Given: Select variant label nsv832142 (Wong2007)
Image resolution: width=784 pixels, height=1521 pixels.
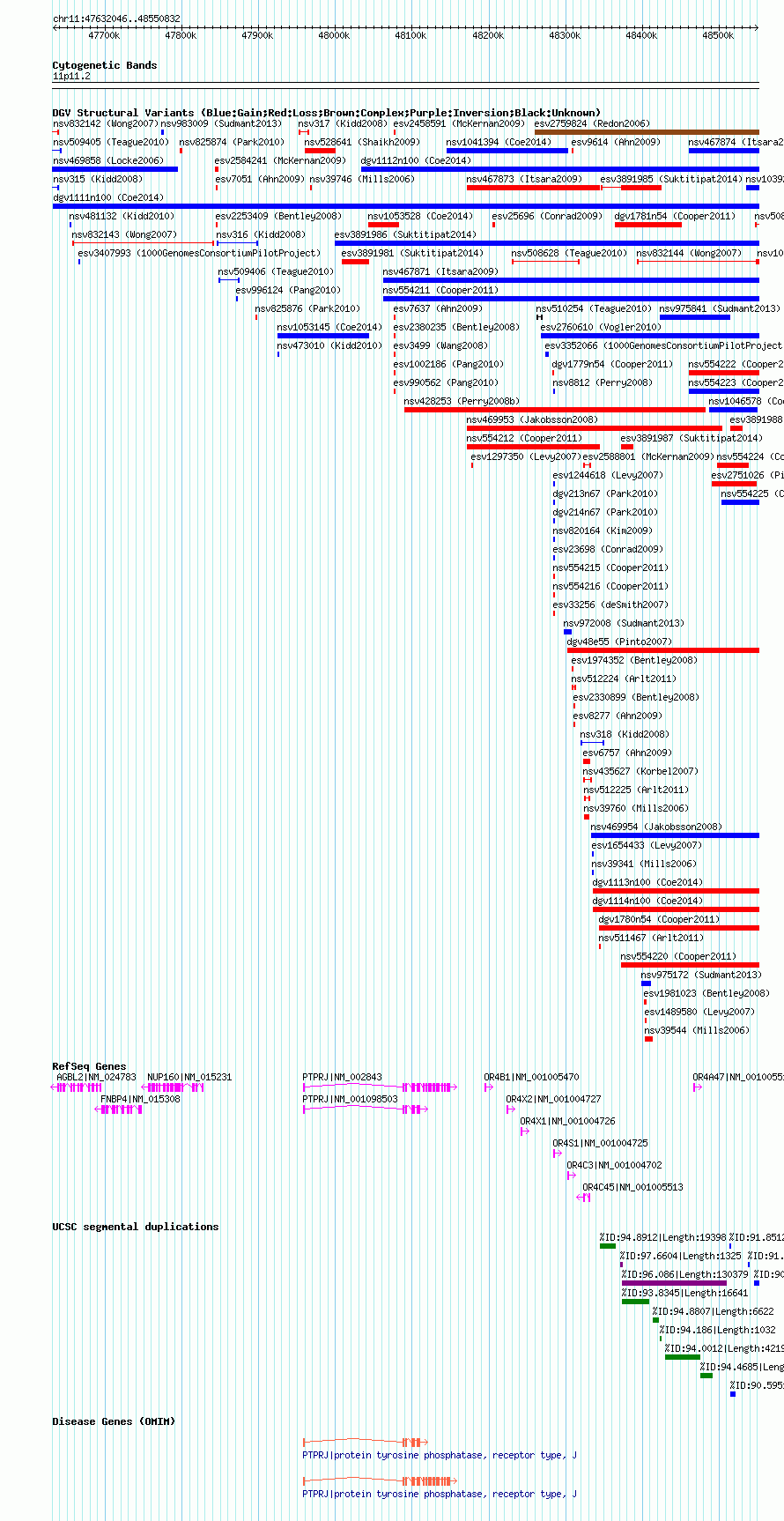Looking at the screenshot, I should click(105, 124).
